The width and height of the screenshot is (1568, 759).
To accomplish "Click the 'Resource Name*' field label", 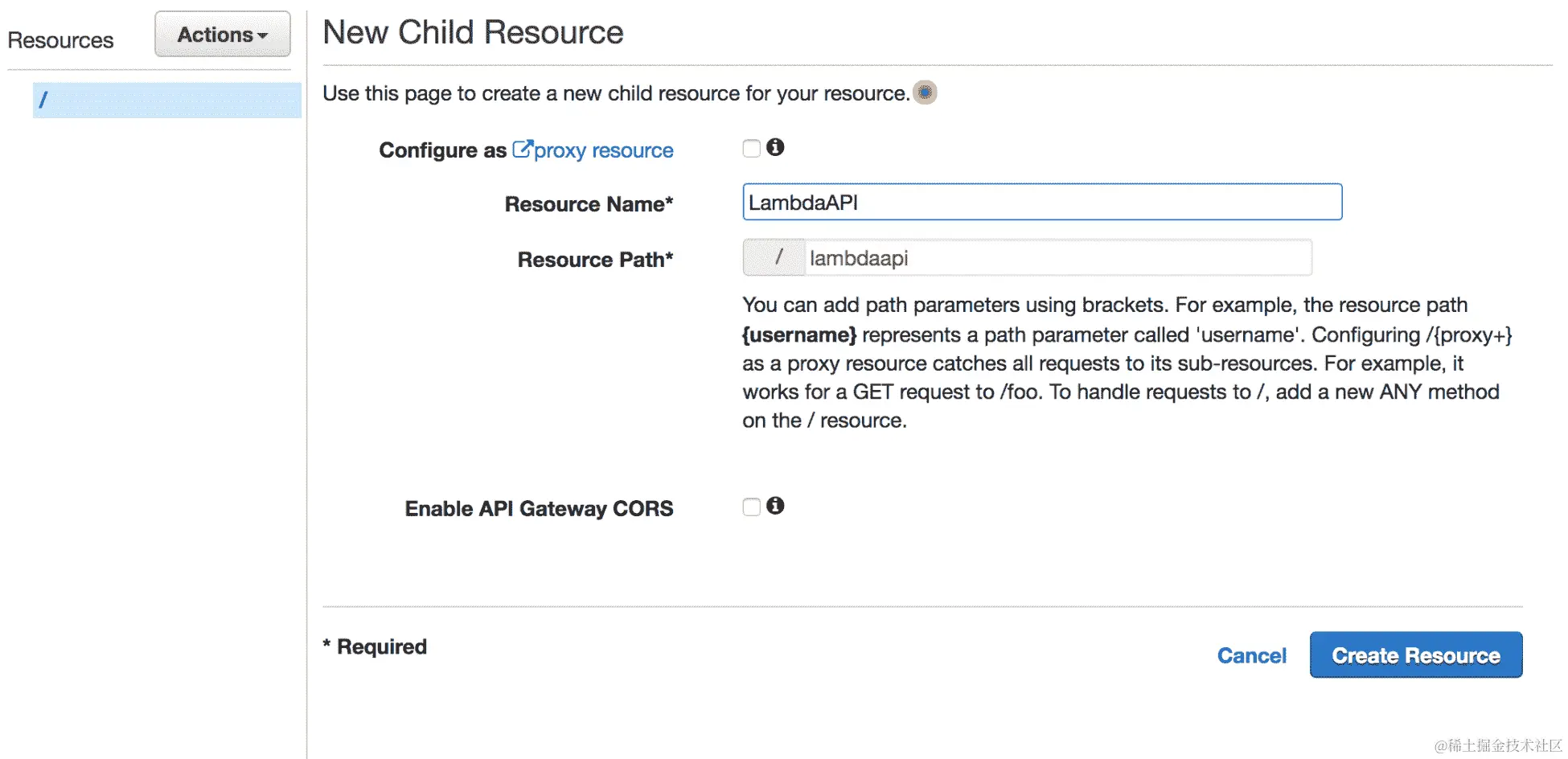I will tap(589, 204).
